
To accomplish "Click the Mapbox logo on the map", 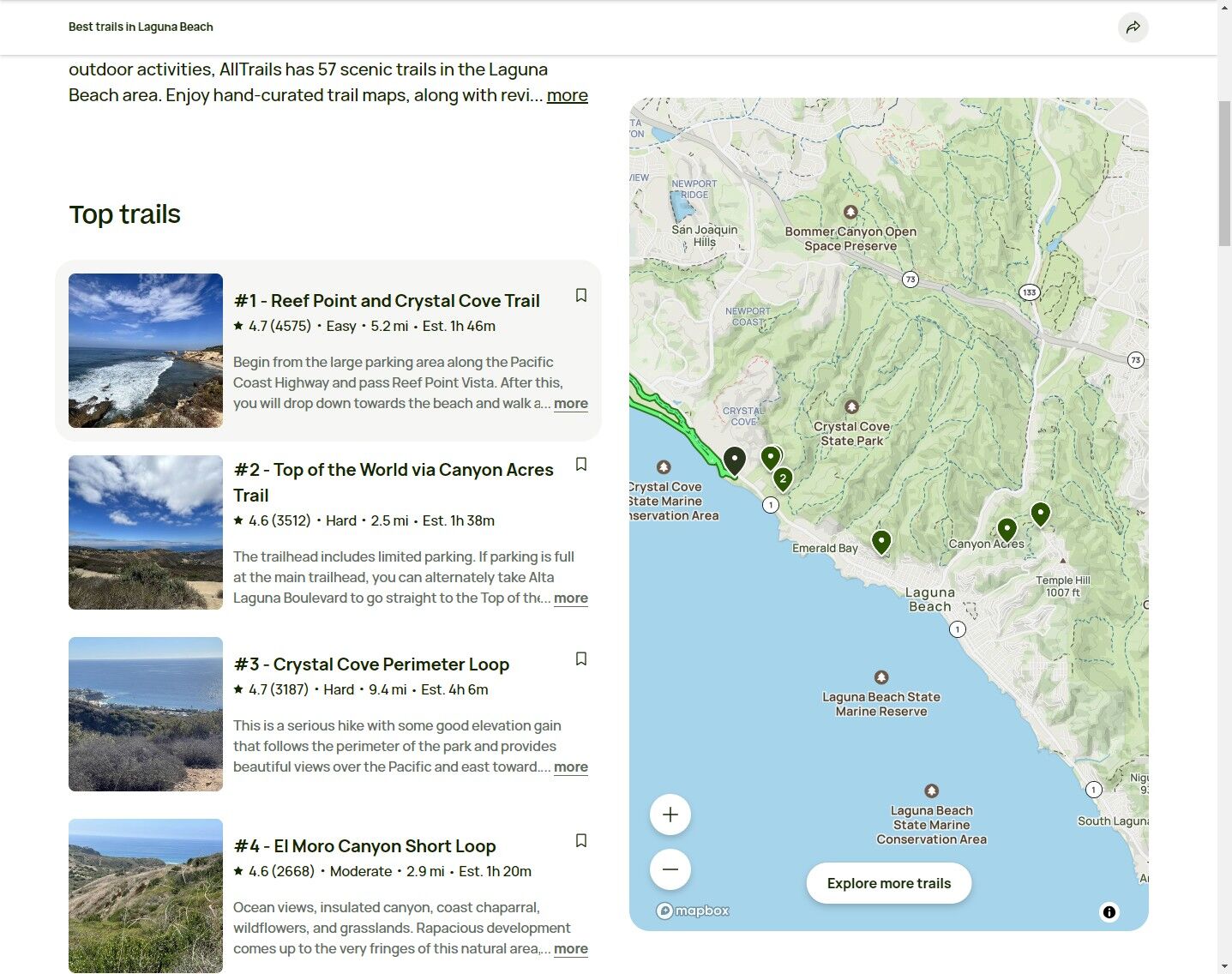I will coord(693,911).
